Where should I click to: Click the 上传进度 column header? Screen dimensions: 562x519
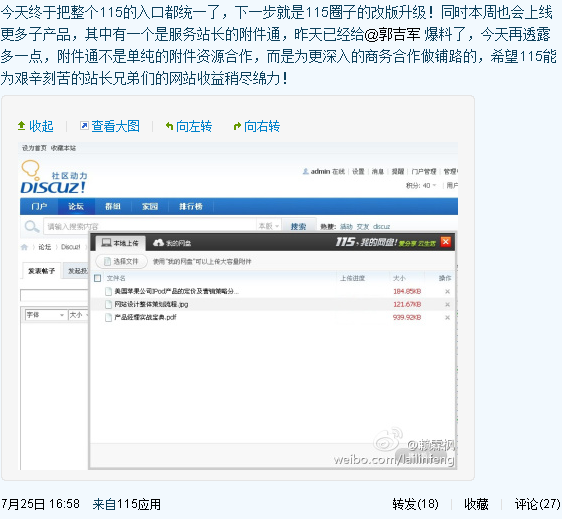[352, 278]
